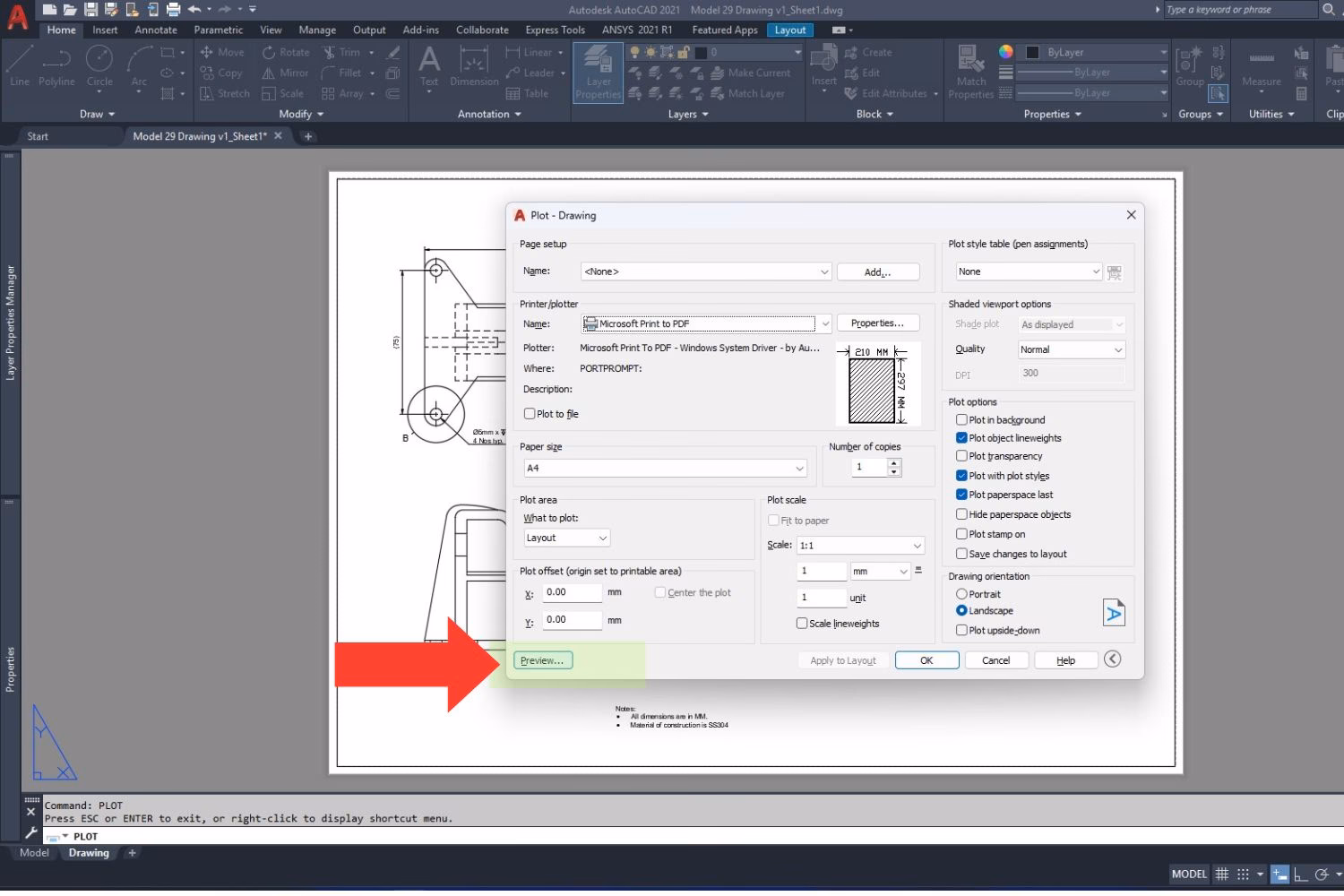Open the Insert ribbon tab
The width and height of the screenshot is (1344, 896).
point(105,30)
